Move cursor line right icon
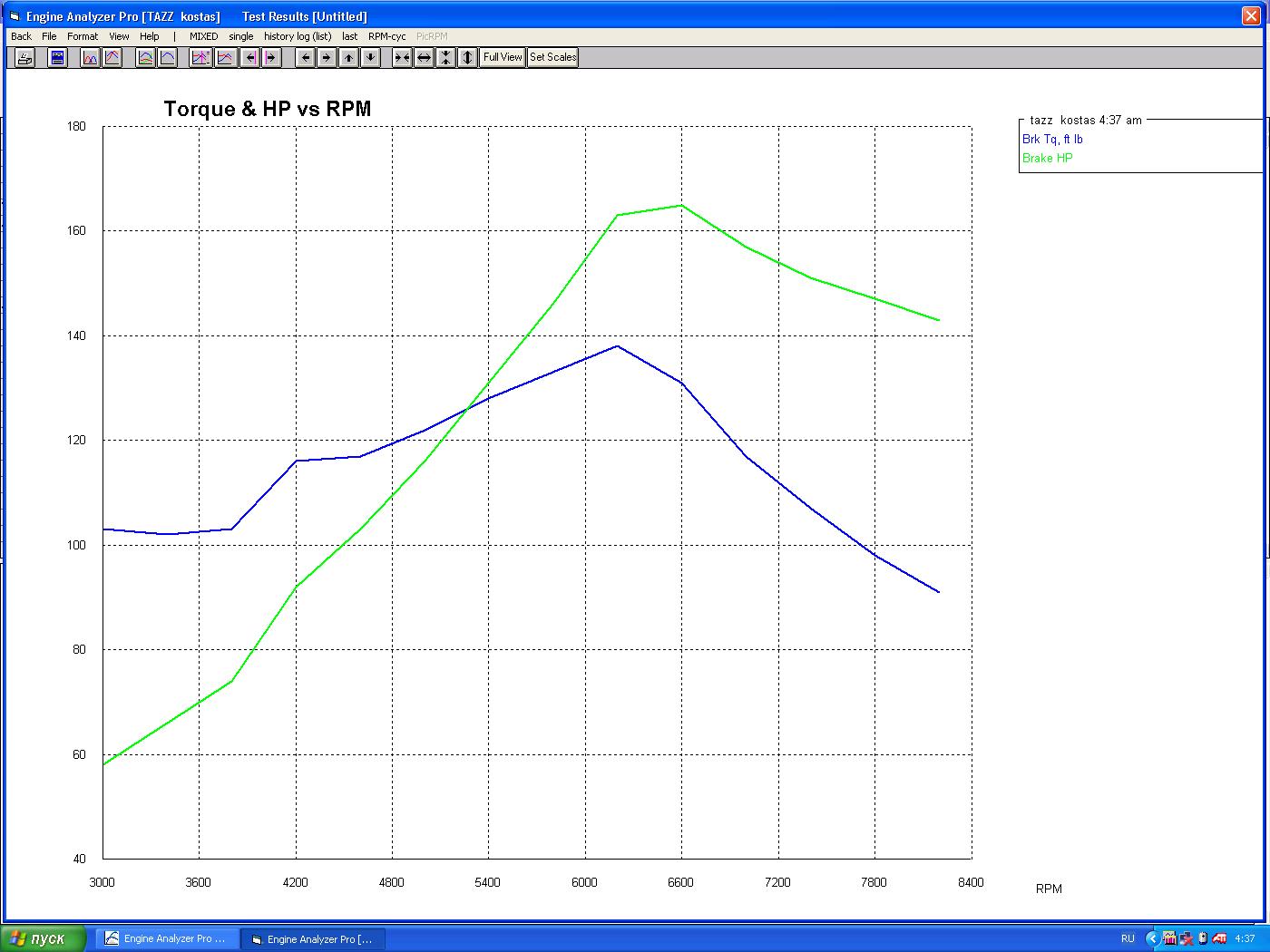This screenshot has width=1270, height=952. (x=271, y=58)
